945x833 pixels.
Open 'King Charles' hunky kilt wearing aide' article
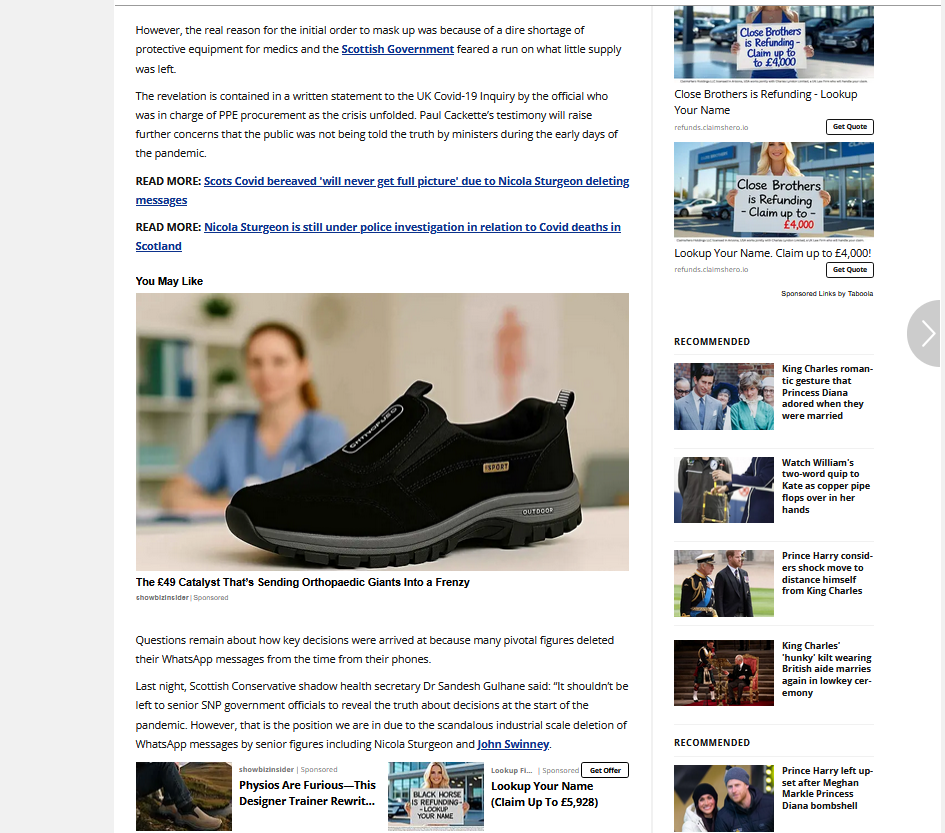(x=826, y=669)
